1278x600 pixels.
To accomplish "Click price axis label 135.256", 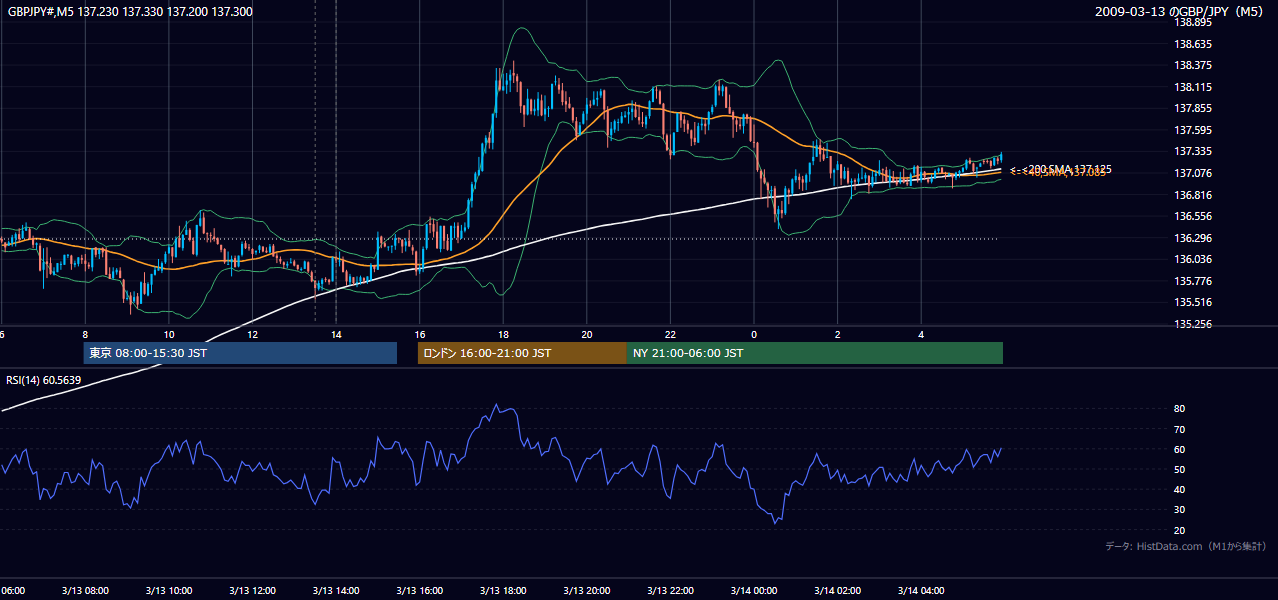I will 1194,324.
